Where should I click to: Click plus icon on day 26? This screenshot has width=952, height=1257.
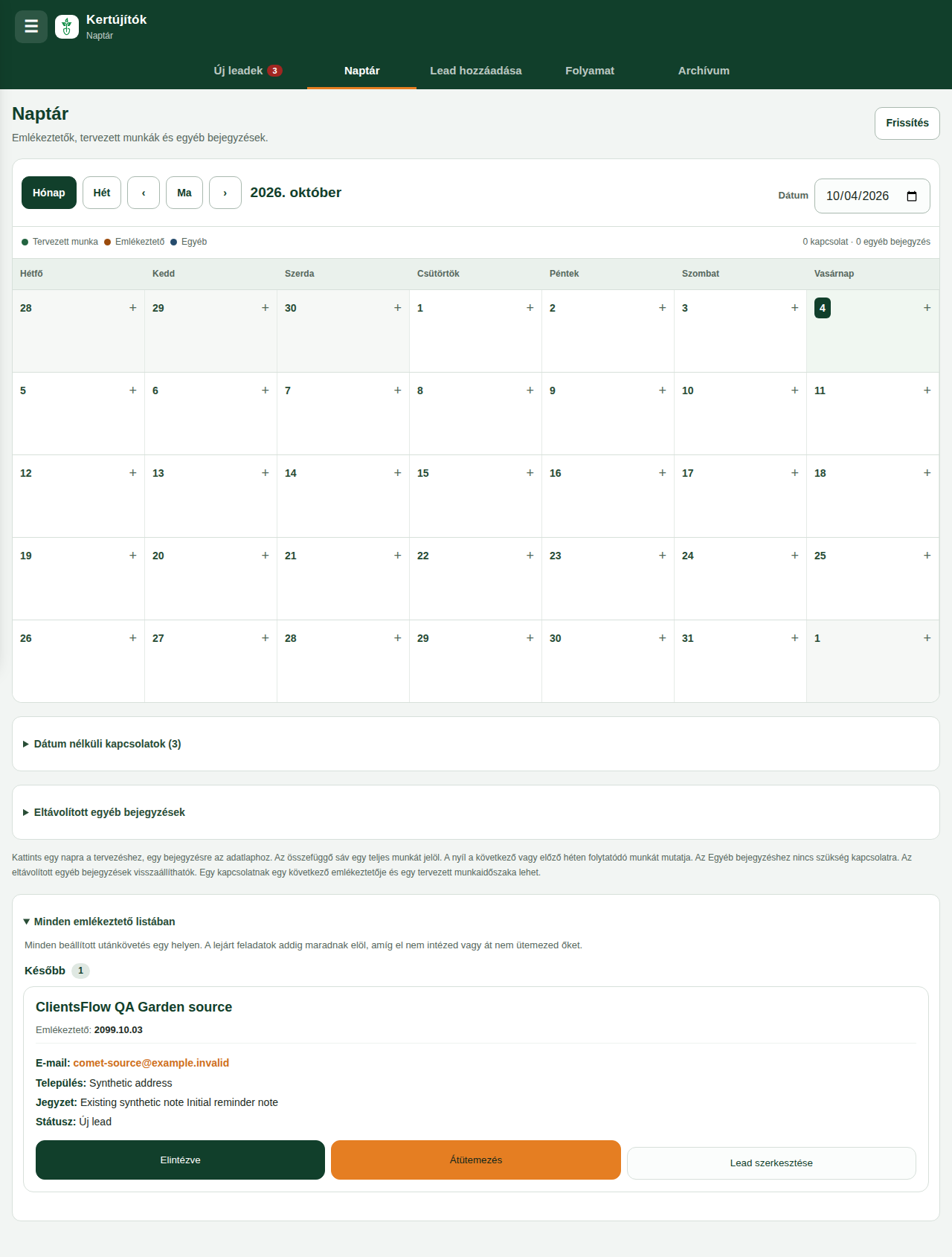pyautogui.click(x=133, y=638)
